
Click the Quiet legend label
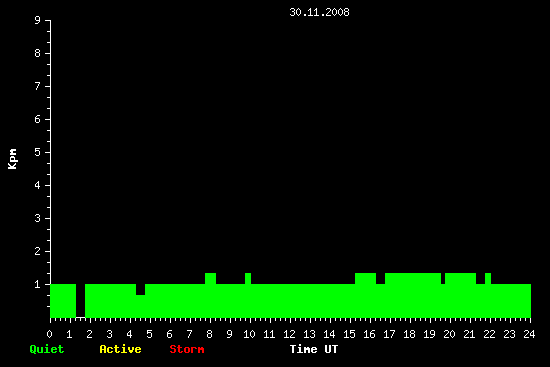(x=47, y=349)
